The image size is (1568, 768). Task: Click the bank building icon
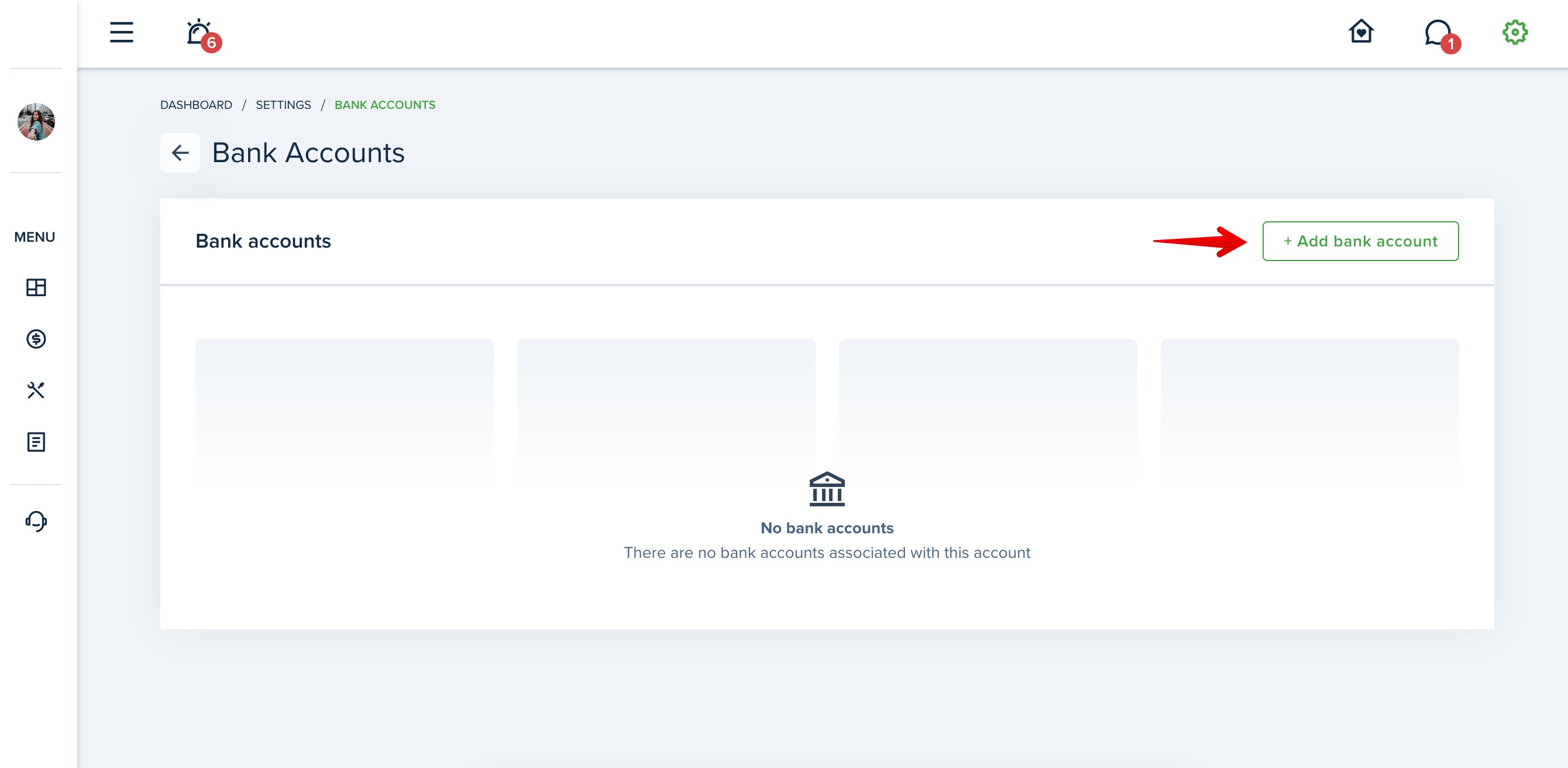[827, 489]
